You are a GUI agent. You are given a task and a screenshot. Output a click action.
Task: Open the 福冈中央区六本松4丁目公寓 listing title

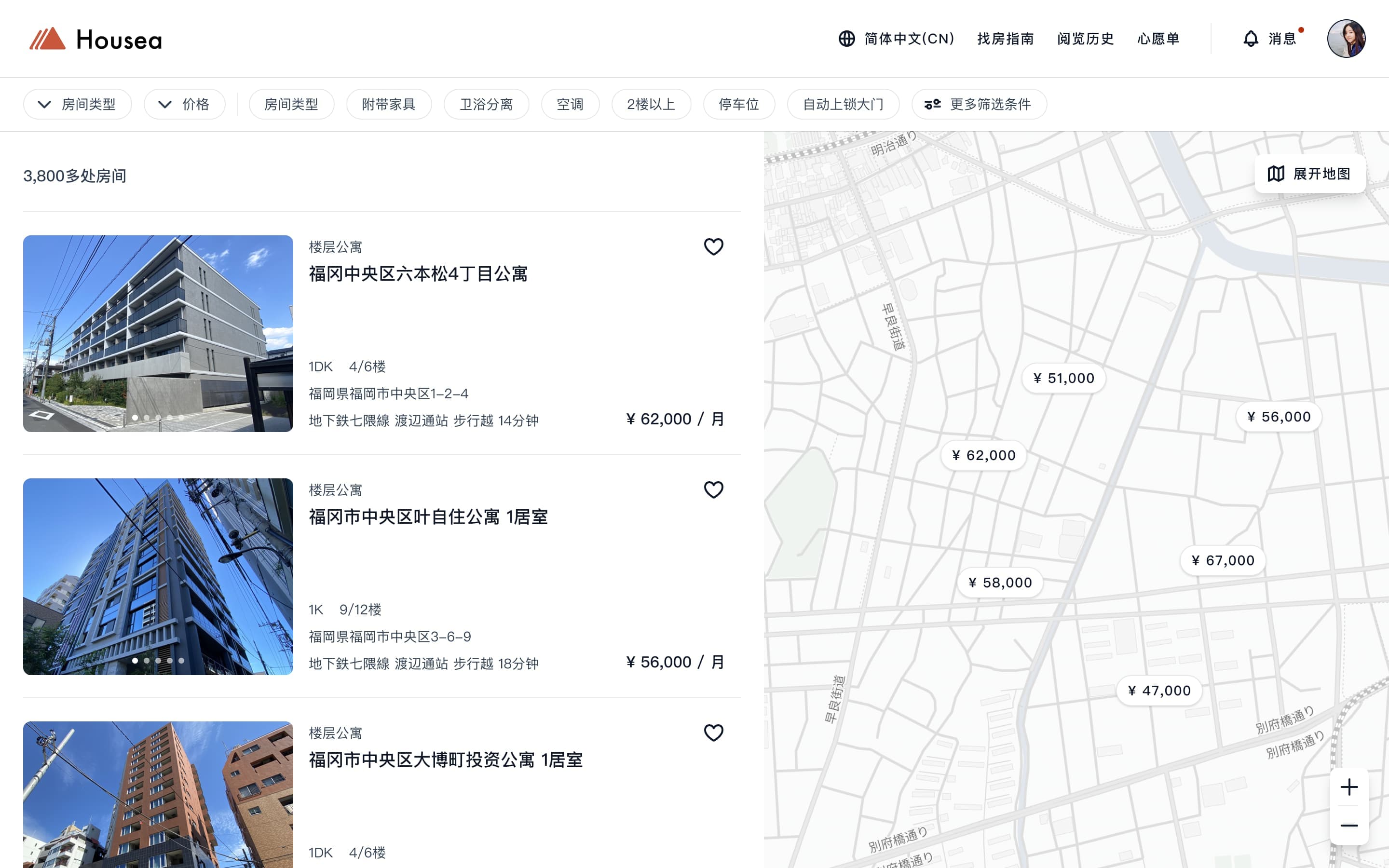418,274
